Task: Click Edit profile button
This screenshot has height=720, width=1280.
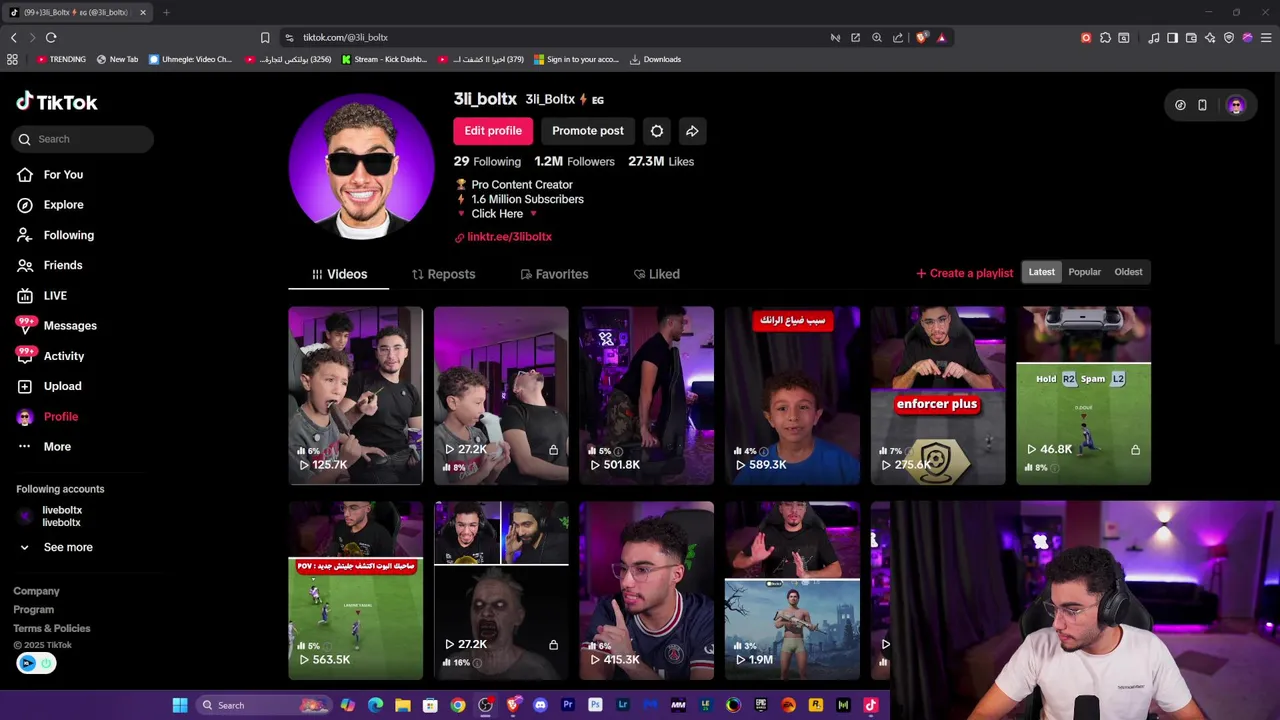Action: (493, 131)
